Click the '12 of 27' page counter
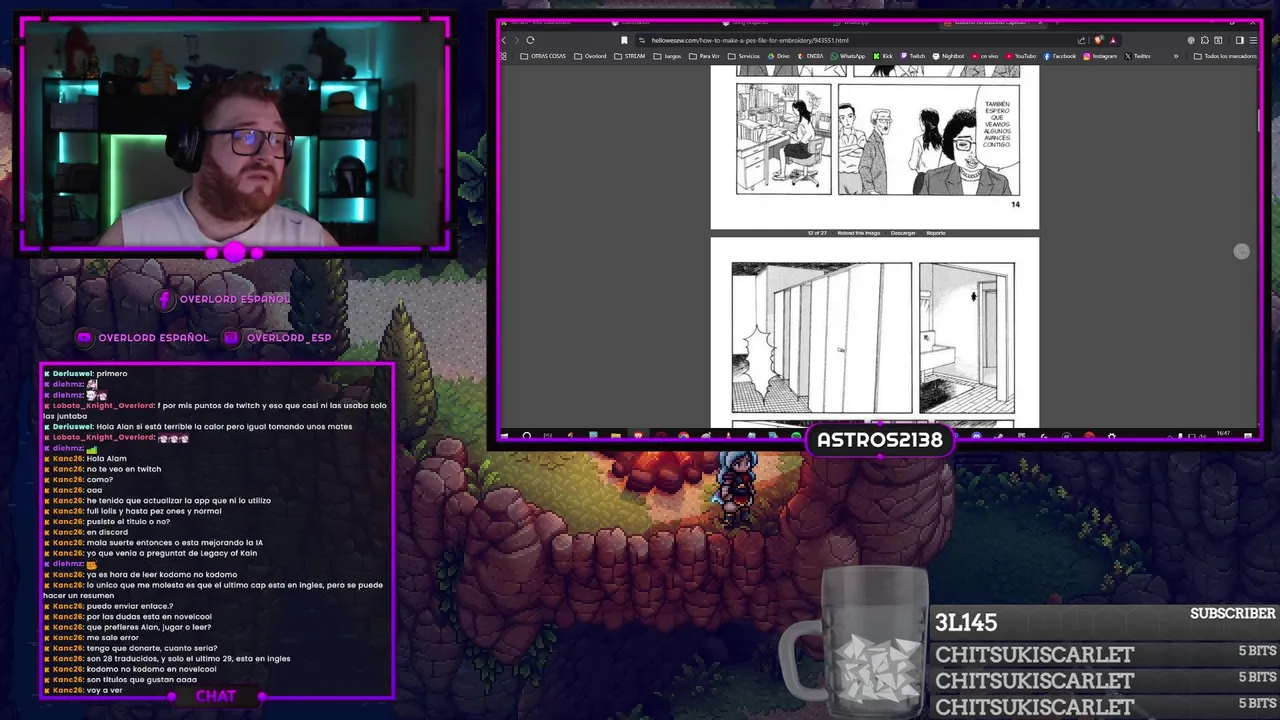1280x720 pixels. click(817, 233)
